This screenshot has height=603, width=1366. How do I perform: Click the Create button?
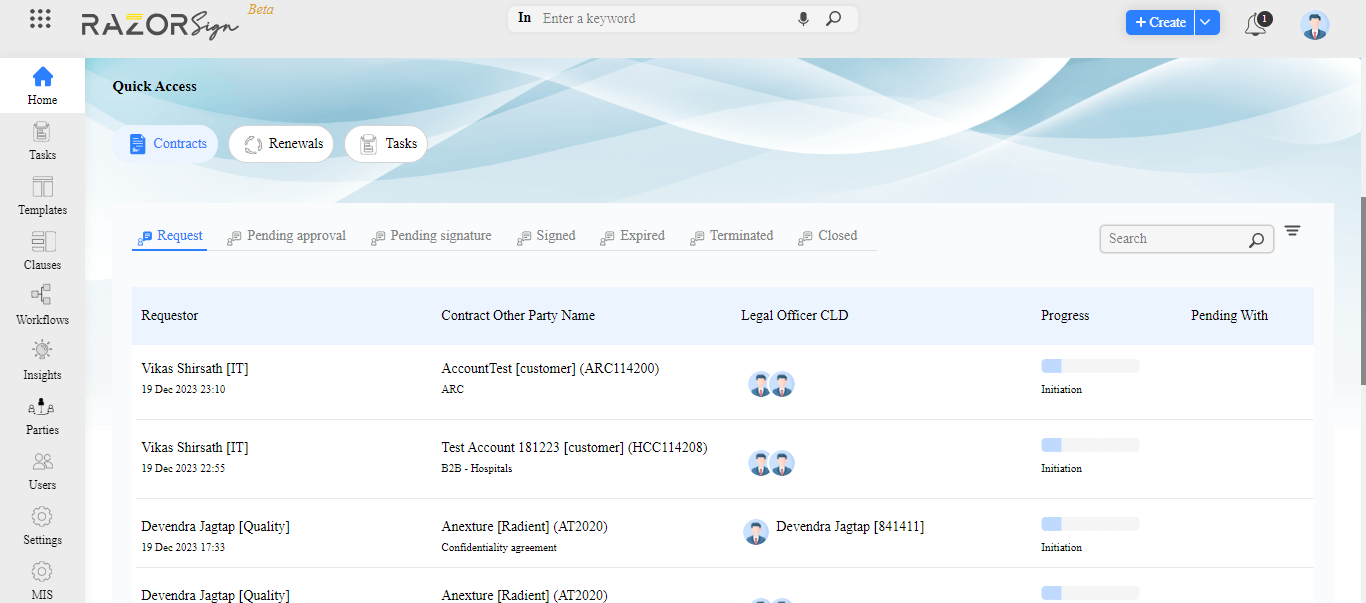pos(1159,21)
